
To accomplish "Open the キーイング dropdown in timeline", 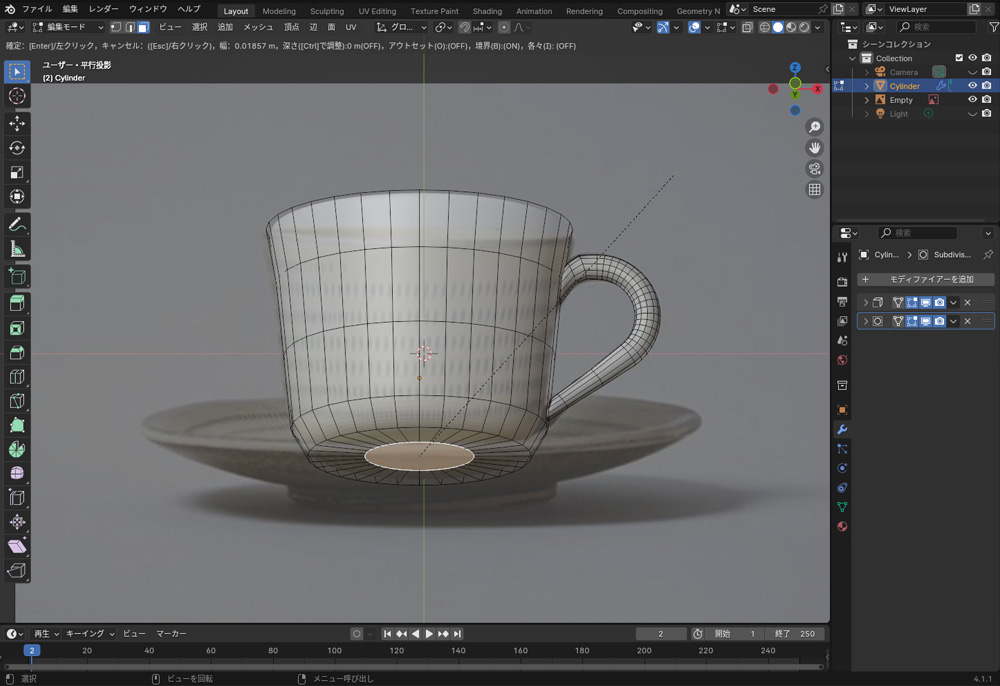I will tap(90, 633).
